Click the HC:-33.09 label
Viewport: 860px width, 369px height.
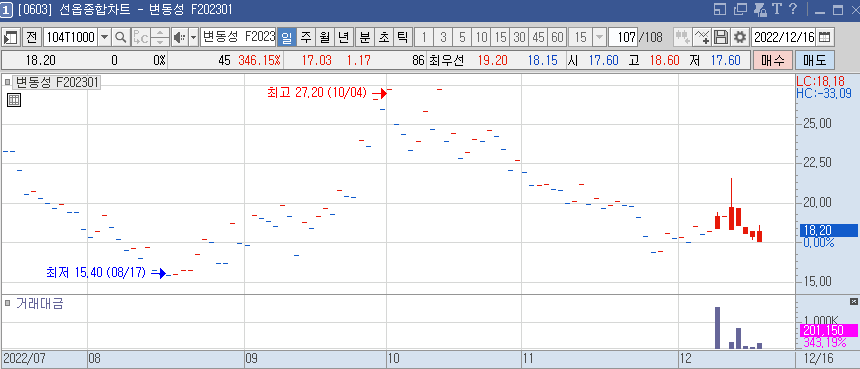(823, 93)
